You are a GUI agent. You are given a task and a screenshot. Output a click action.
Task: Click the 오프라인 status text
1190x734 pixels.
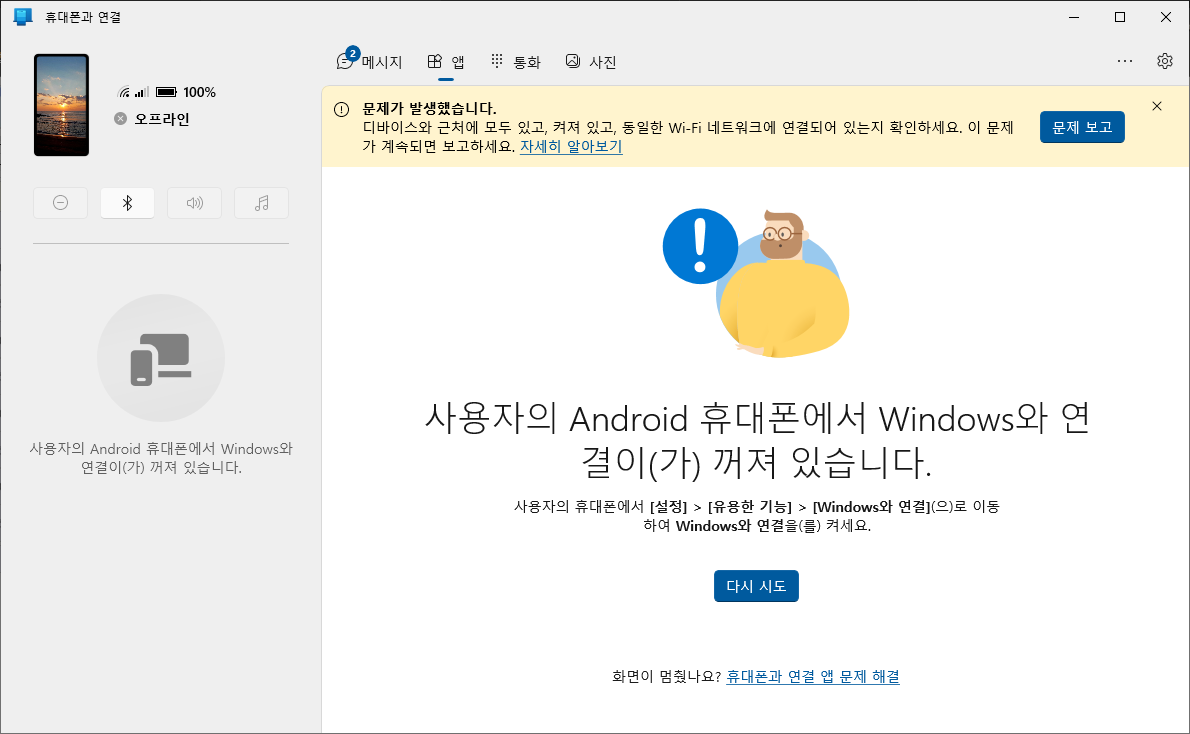coord(162,119)
